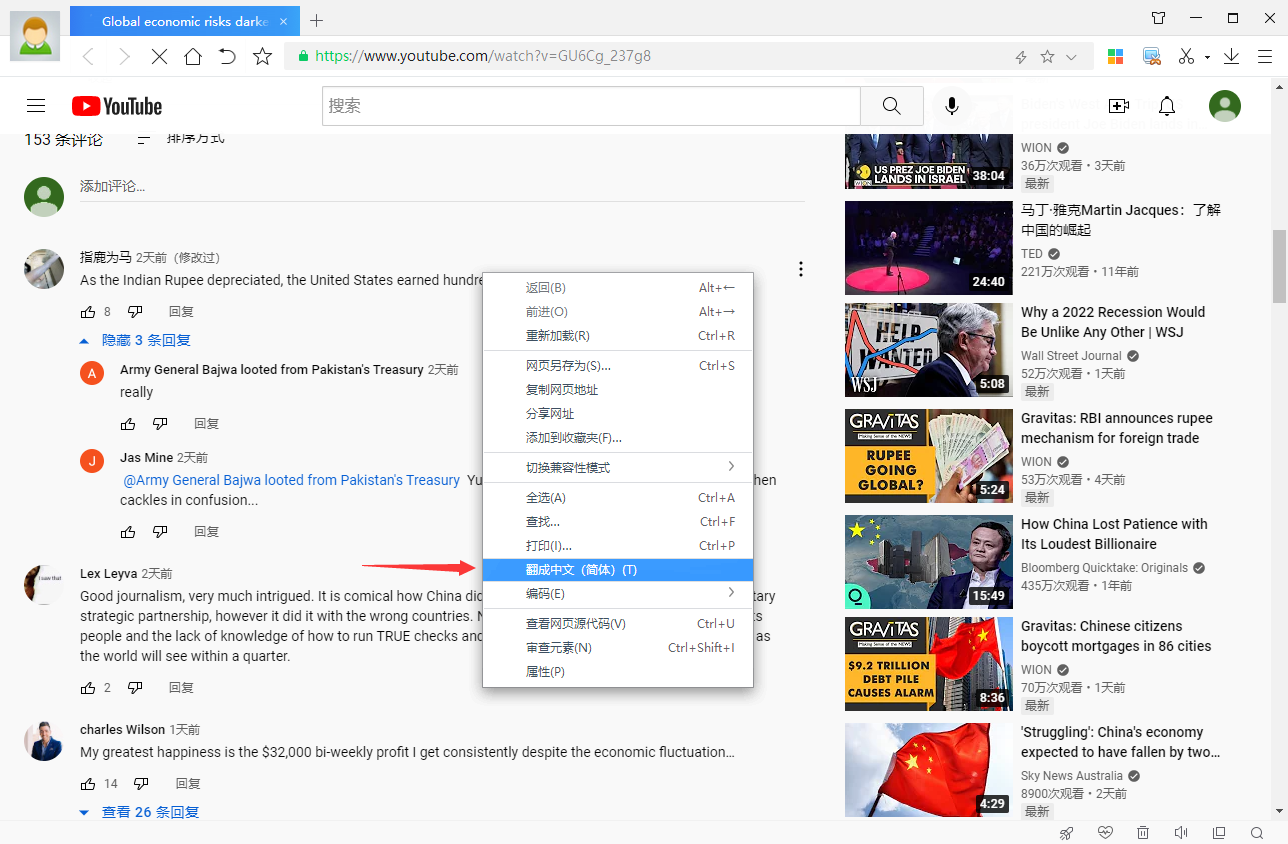Screen dimensions: 1288x844
Task: Open 排序方式 sort options
Action: tap(181, 139)
